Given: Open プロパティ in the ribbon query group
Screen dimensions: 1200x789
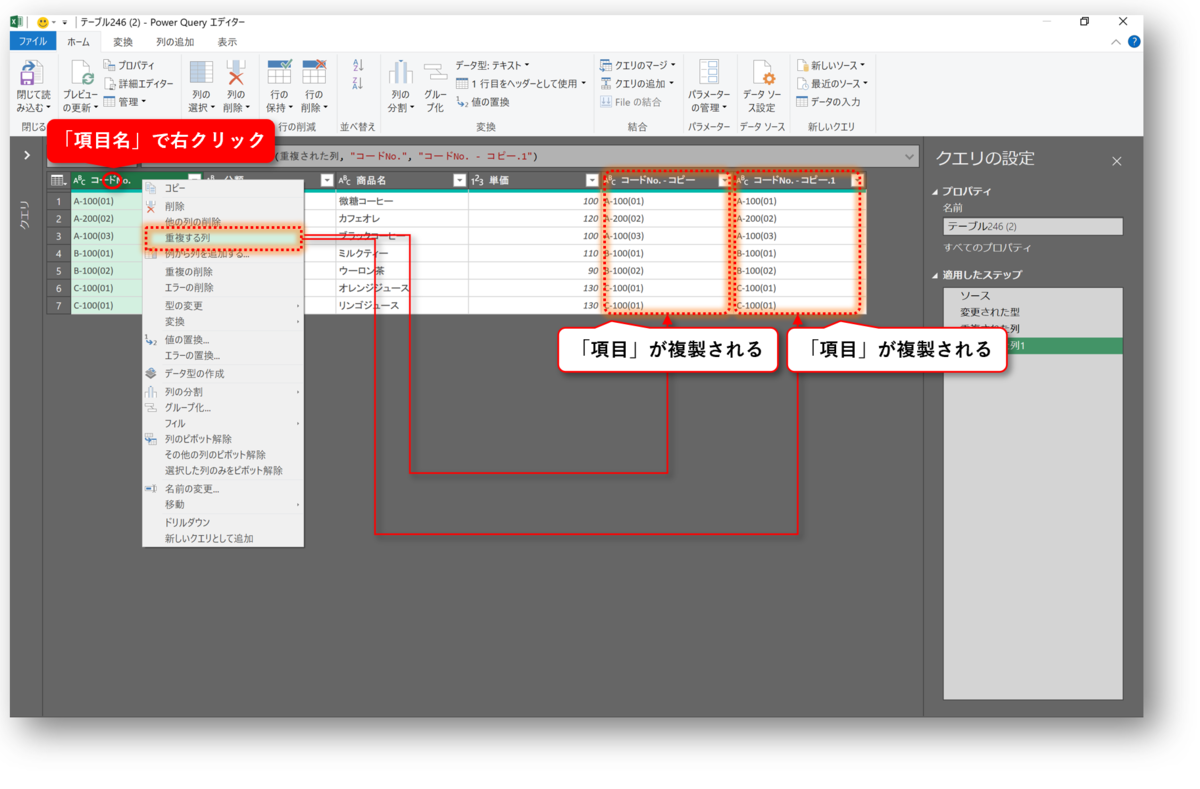Looking at the screenshot, I should click(x=129, y=65).
